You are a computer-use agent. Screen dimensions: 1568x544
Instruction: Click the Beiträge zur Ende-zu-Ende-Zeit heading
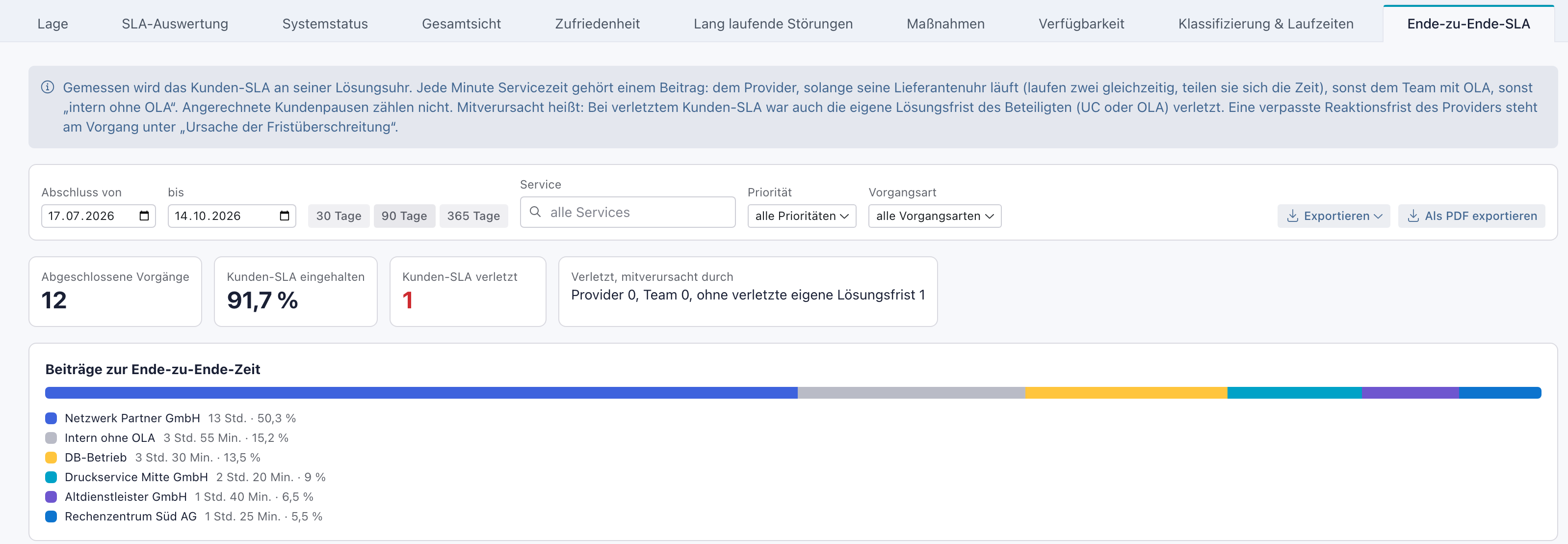tap(153, 369)
